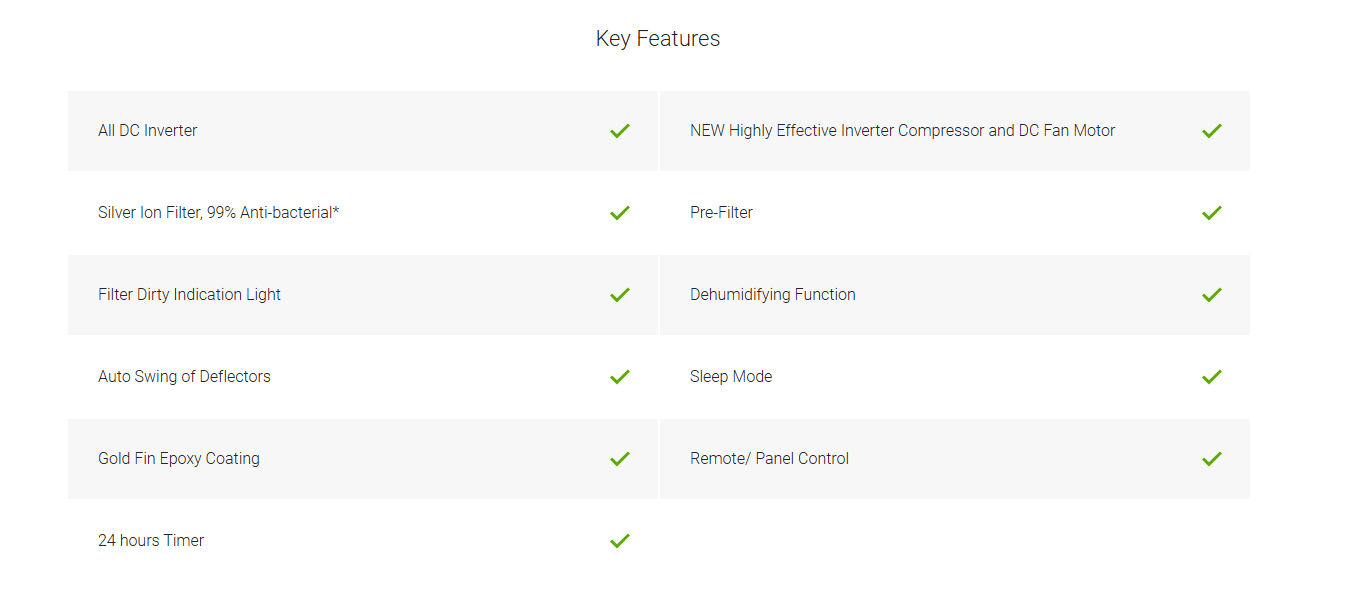Viewport: 1349px width, 597px height.
Task: Click checkmark next to Inverter Compressor feature
Action: click(x=1212, y=131)
